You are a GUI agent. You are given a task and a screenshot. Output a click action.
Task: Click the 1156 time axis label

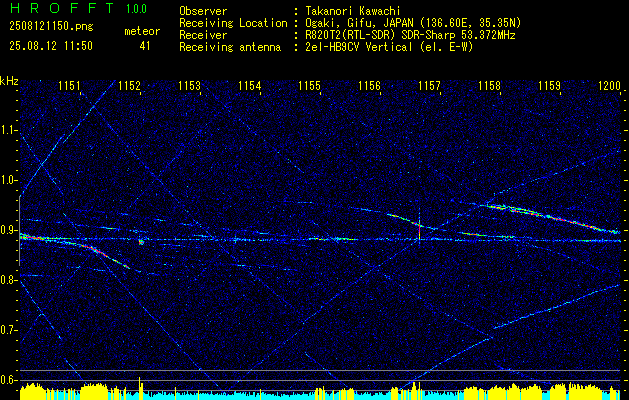369,85
